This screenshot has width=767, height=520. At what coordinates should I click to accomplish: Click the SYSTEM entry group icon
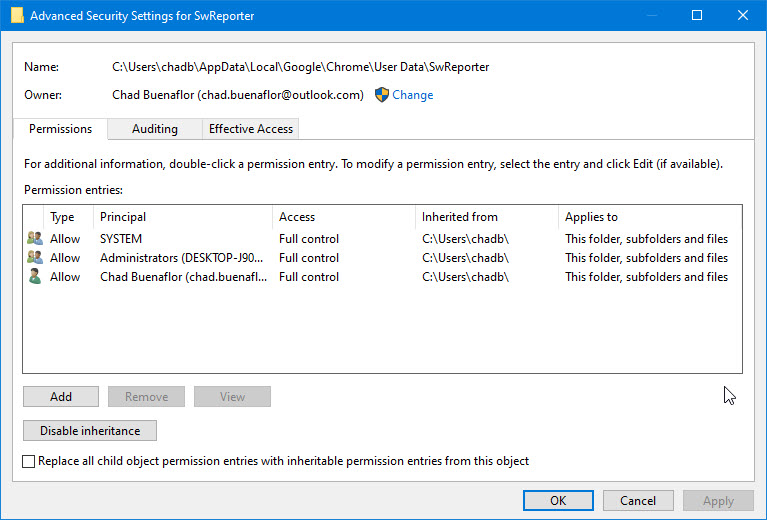(x=35, y=238)
